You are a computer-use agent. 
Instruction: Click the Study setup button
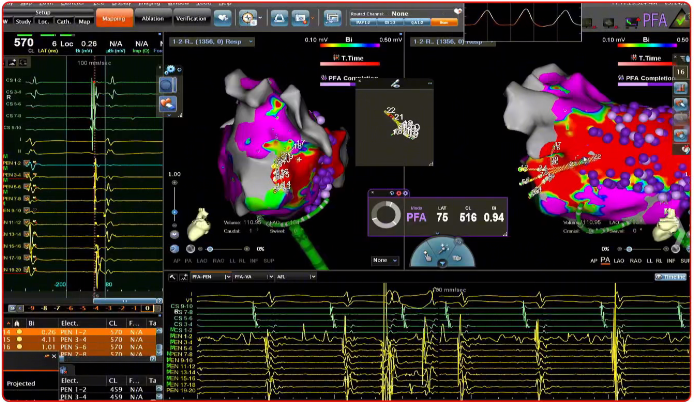click(25, 19)
